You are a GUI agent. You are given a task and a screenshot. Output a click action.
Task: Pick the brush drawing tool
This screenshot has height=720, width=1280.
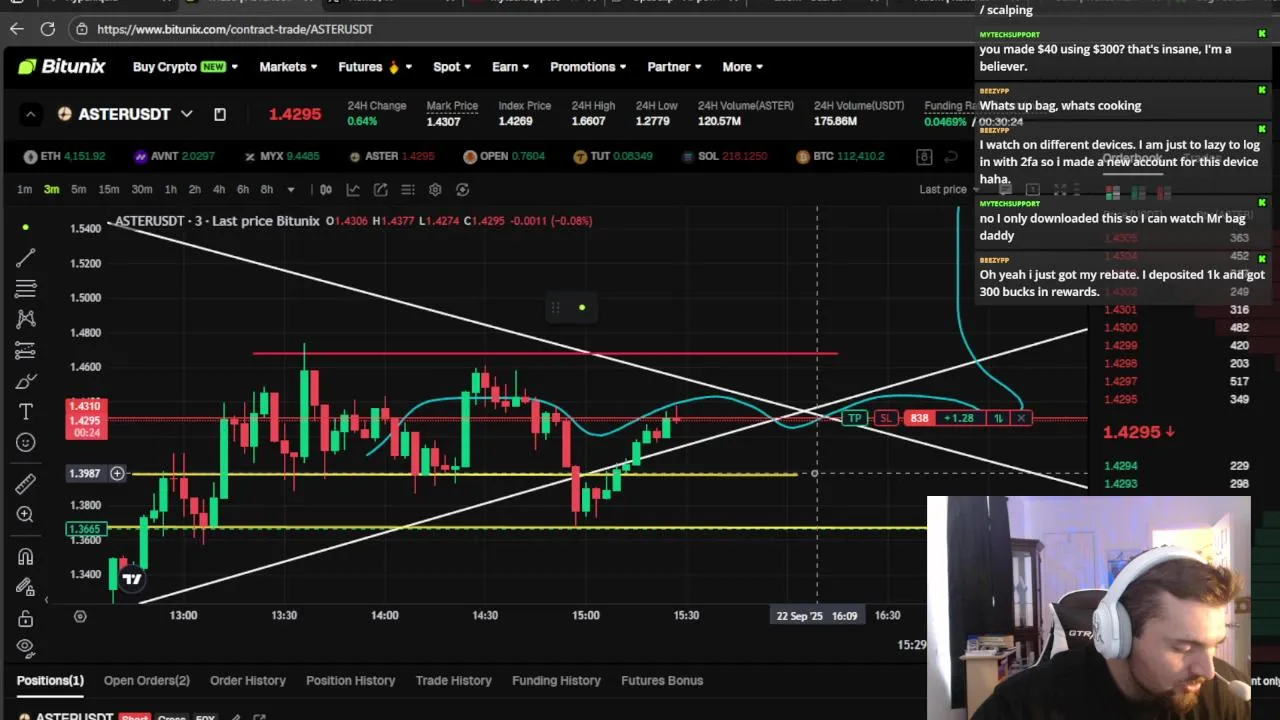tap(26, 381)
